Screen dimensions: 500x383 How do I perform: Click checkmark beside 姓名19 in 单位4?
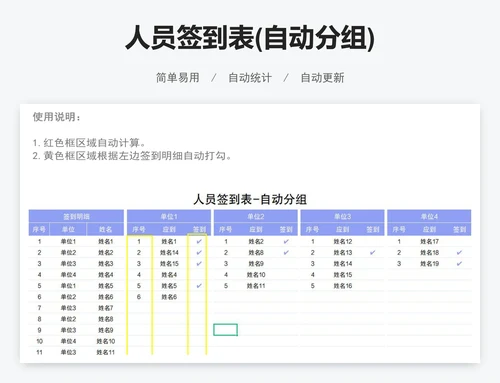[459, 263]
